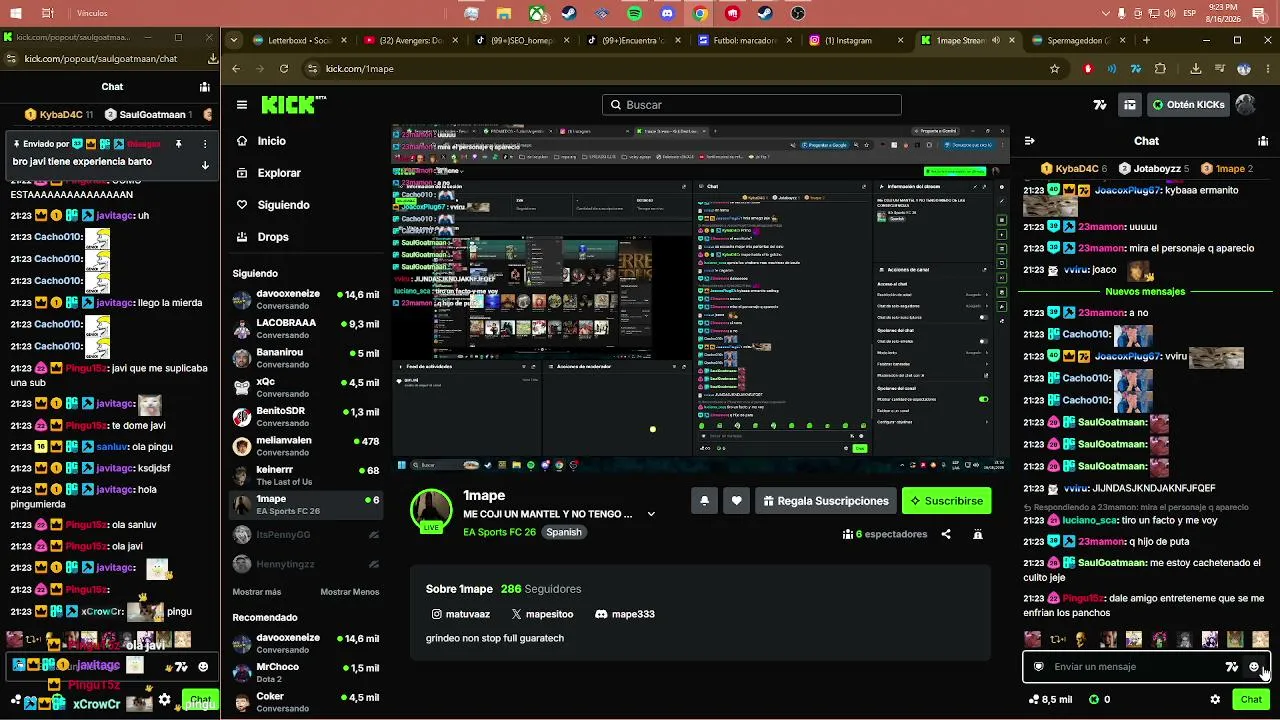Screen dimensions: 1280x720
Task: Click the 1mape streamer avatar
Action: click(431, 510)
